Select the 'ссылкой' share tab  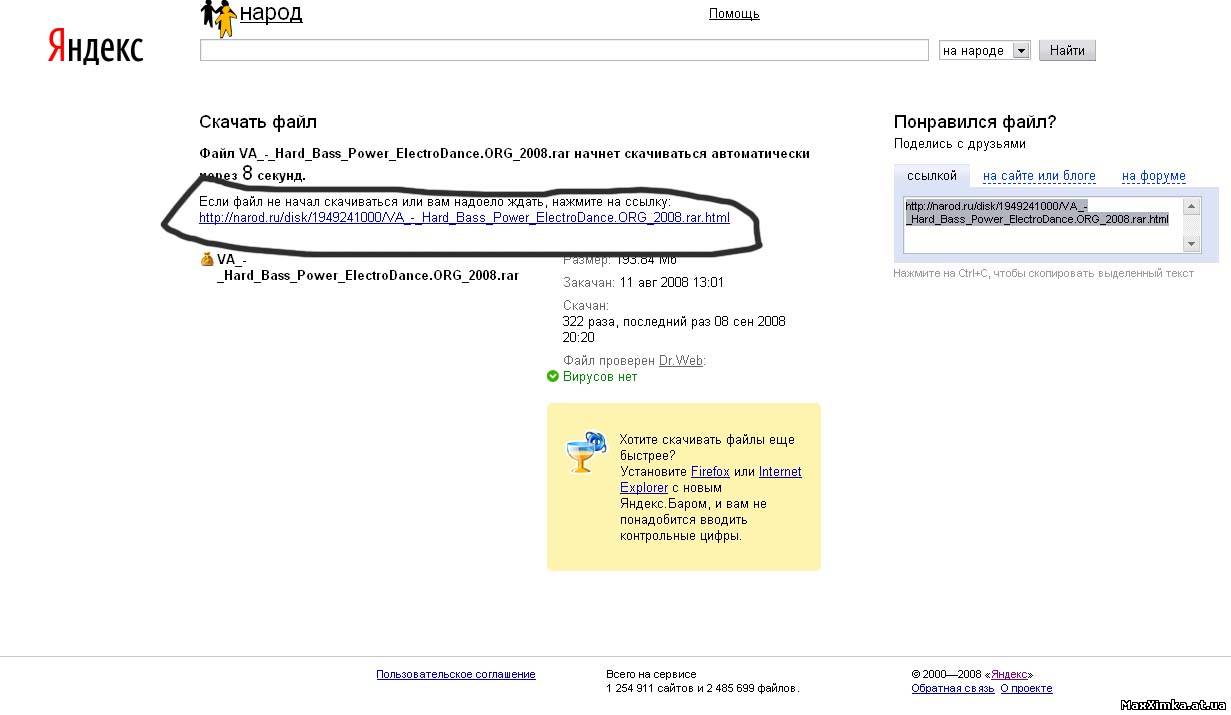[x=931, y=176]
